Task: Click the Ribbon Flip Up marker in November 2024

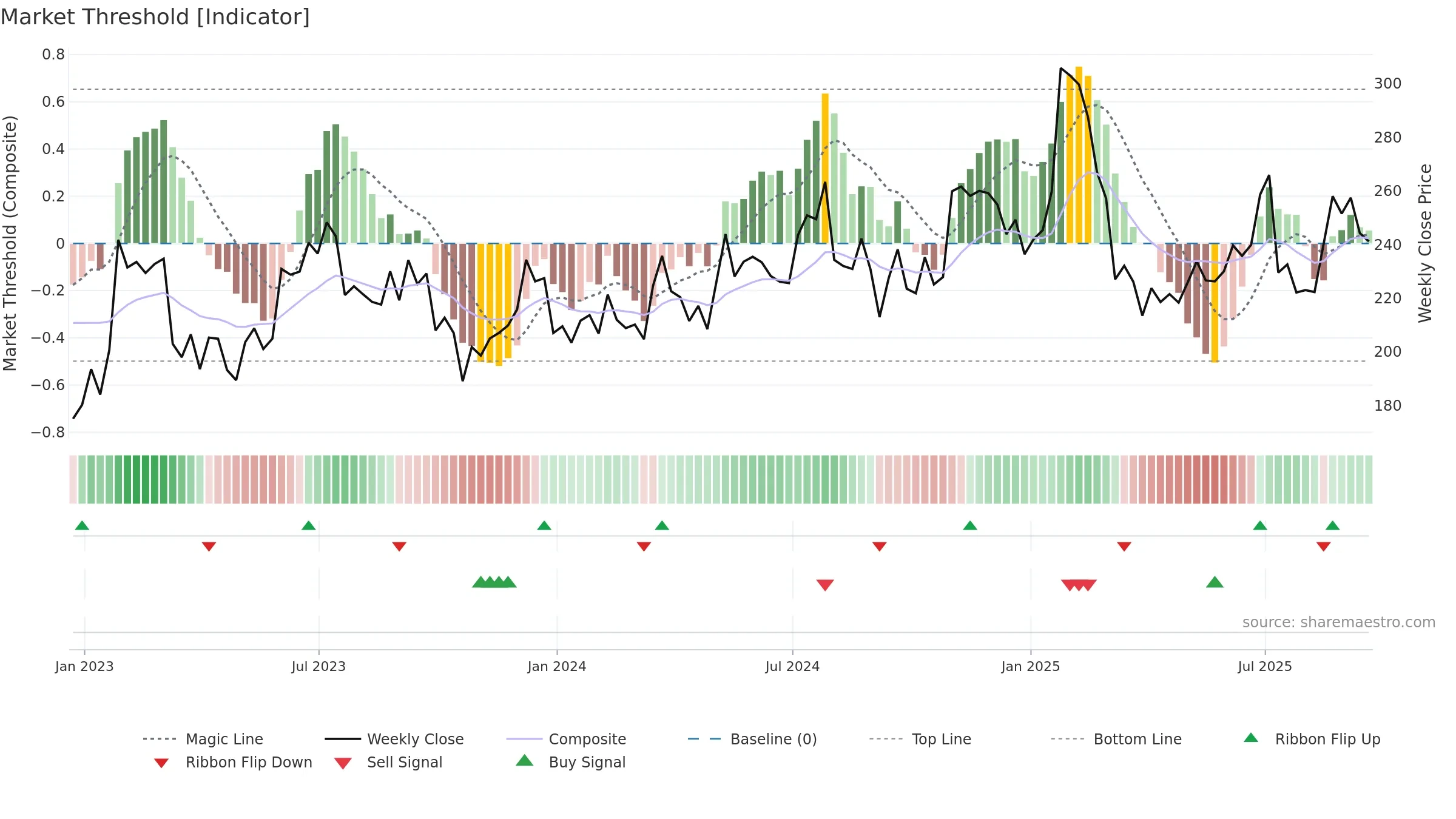Action: (970, 525)
